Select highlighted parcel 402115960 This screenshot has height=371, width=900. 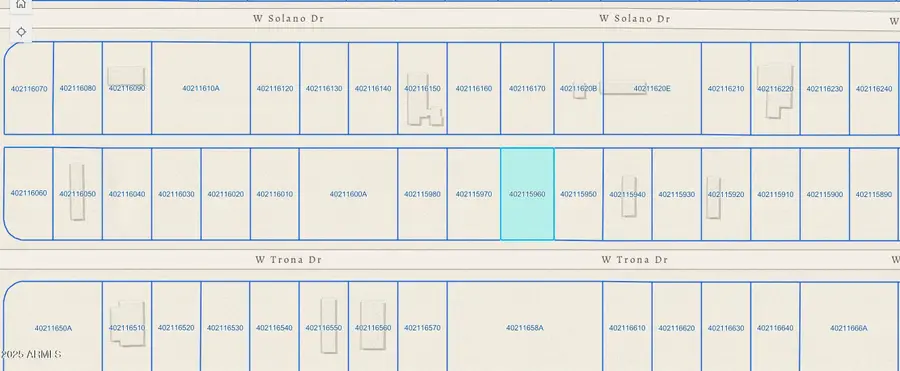(x=527, y=194)
